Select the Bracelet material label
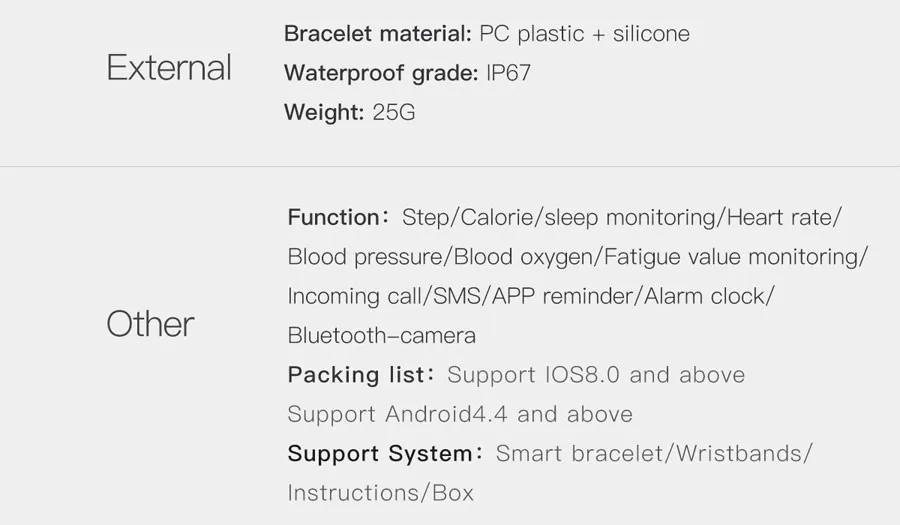The height and width of the screenshot is (525, 900). 378,34
